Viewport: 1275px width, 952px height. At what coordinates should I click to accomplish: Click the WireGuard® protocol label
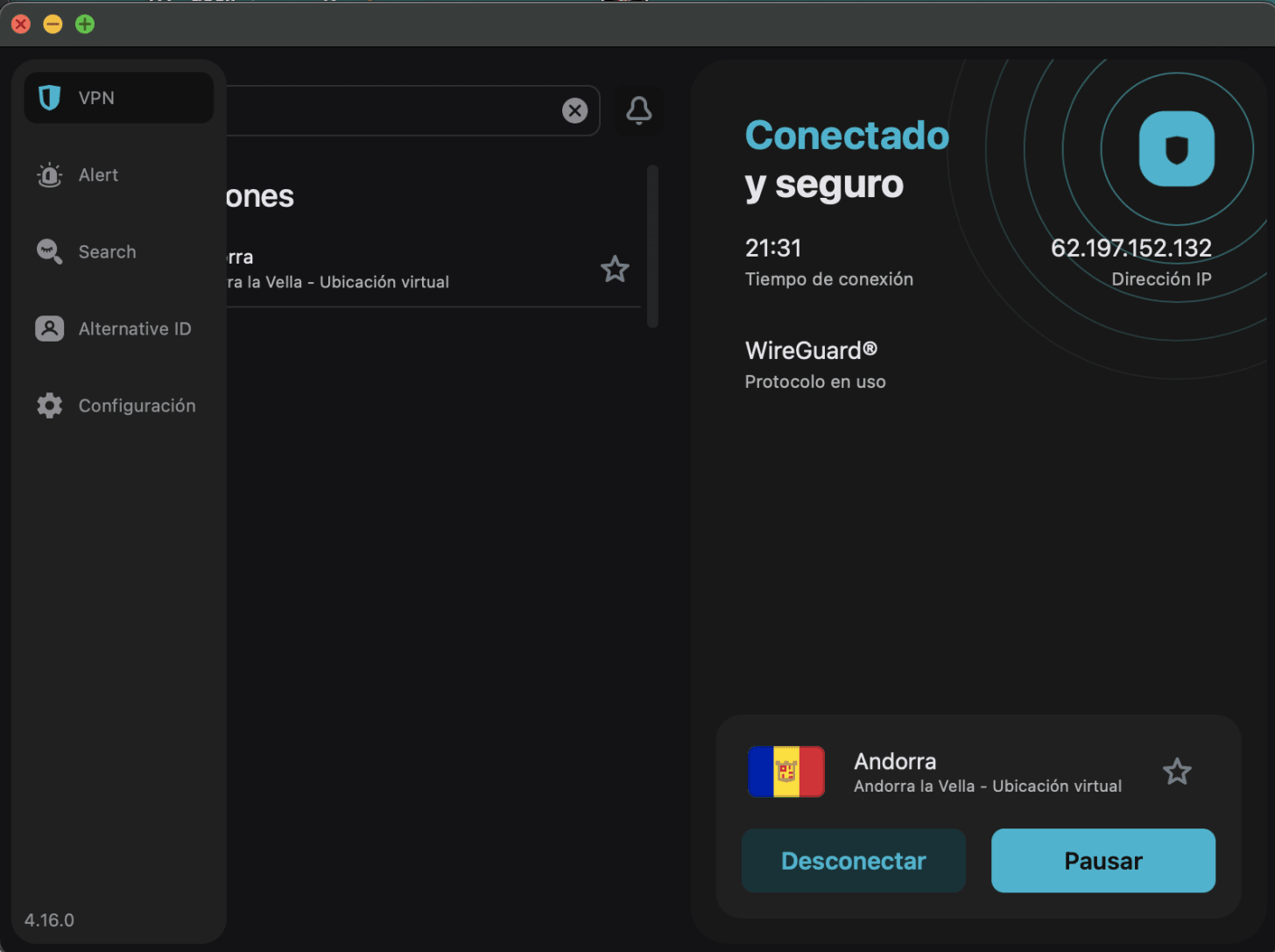[x=811, y=350]
